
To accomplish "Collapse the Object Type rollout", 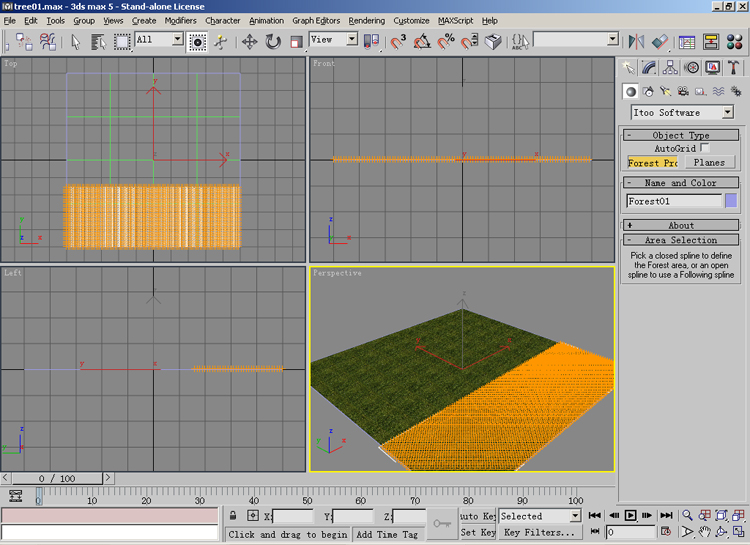I will 681,135.
